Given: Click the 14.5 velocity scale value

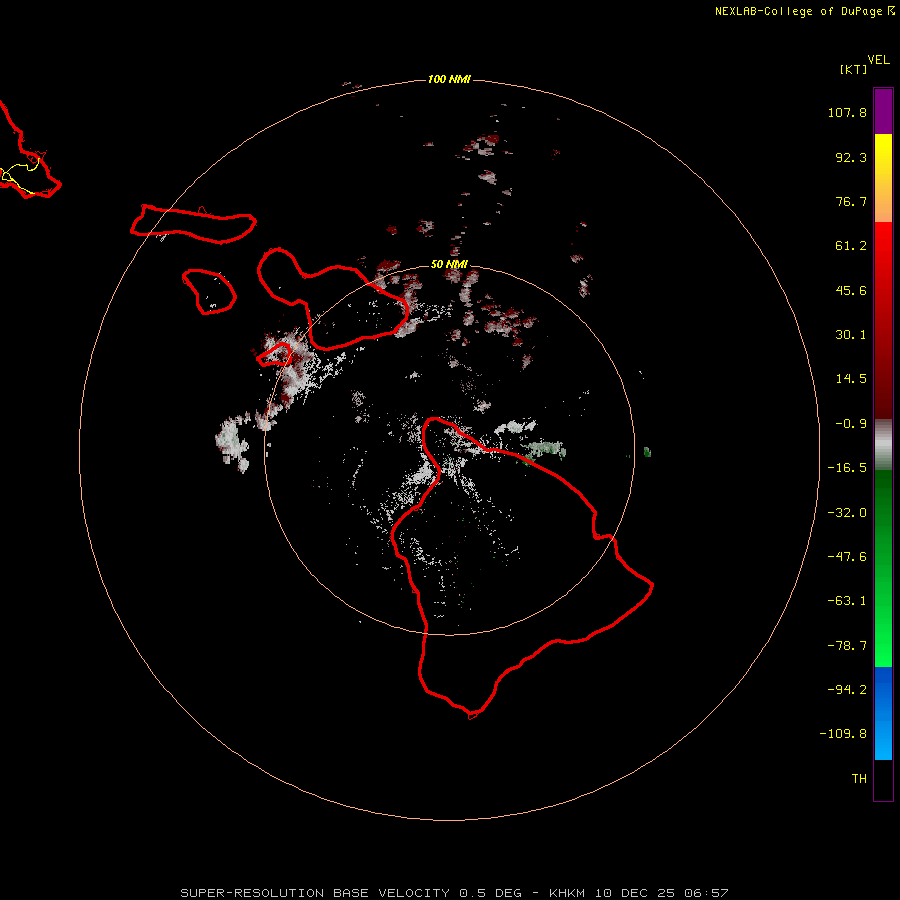Looking at the screenshot, I should (x=851, y=379).
